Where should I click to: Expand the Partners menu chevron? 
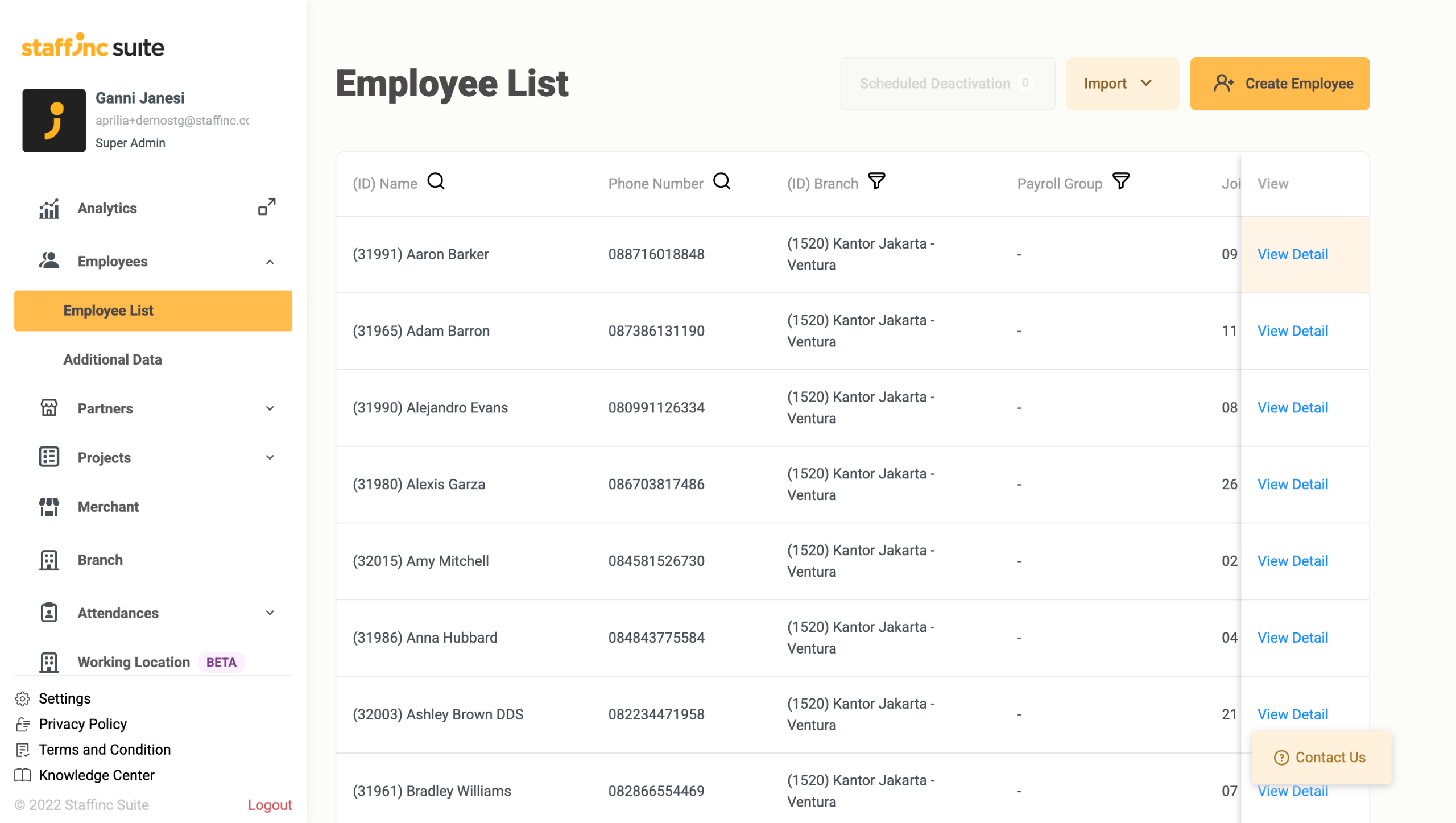[270, 408]
